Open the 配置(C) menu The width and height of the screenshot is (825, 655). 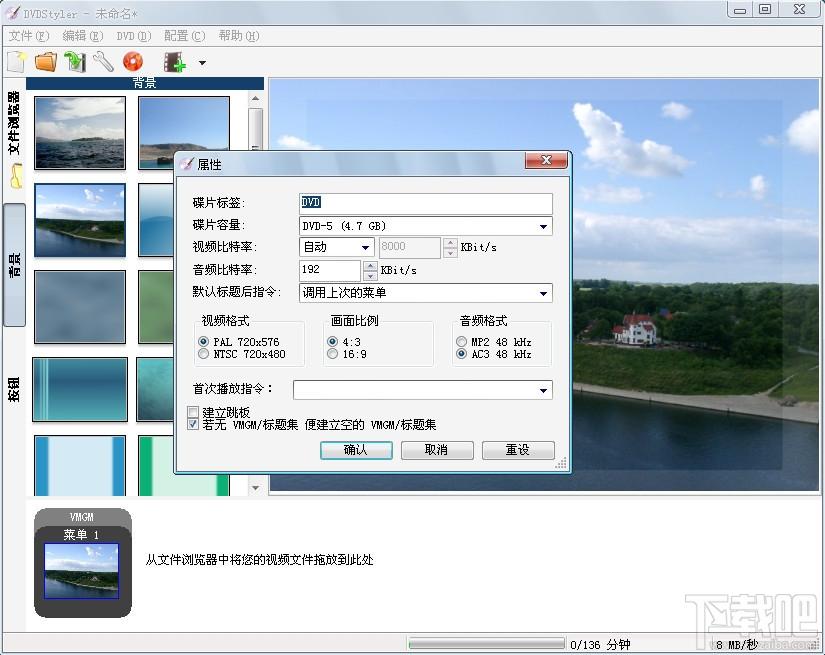point(184,36)
